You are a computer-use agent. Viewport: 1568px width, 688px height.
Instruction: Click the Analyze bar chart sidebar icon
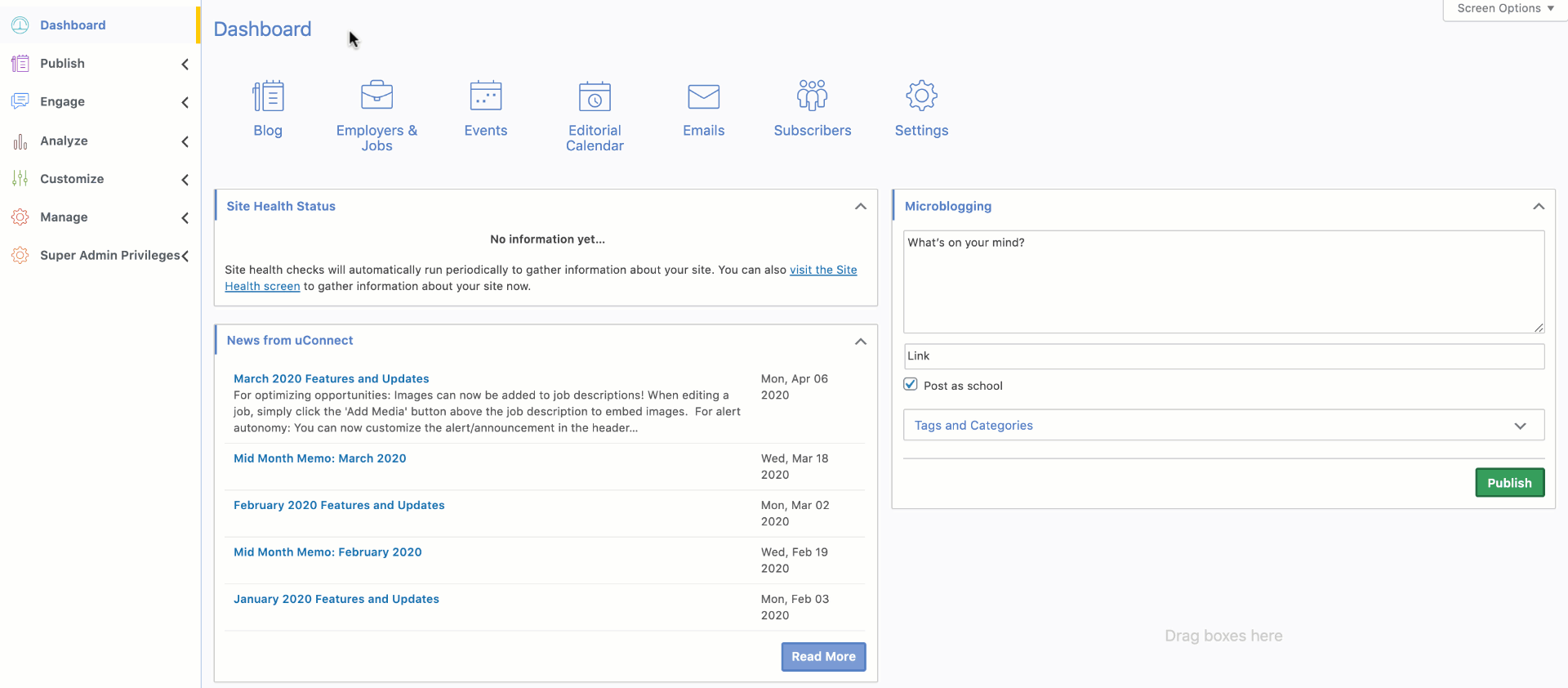(x=20, y=141)
